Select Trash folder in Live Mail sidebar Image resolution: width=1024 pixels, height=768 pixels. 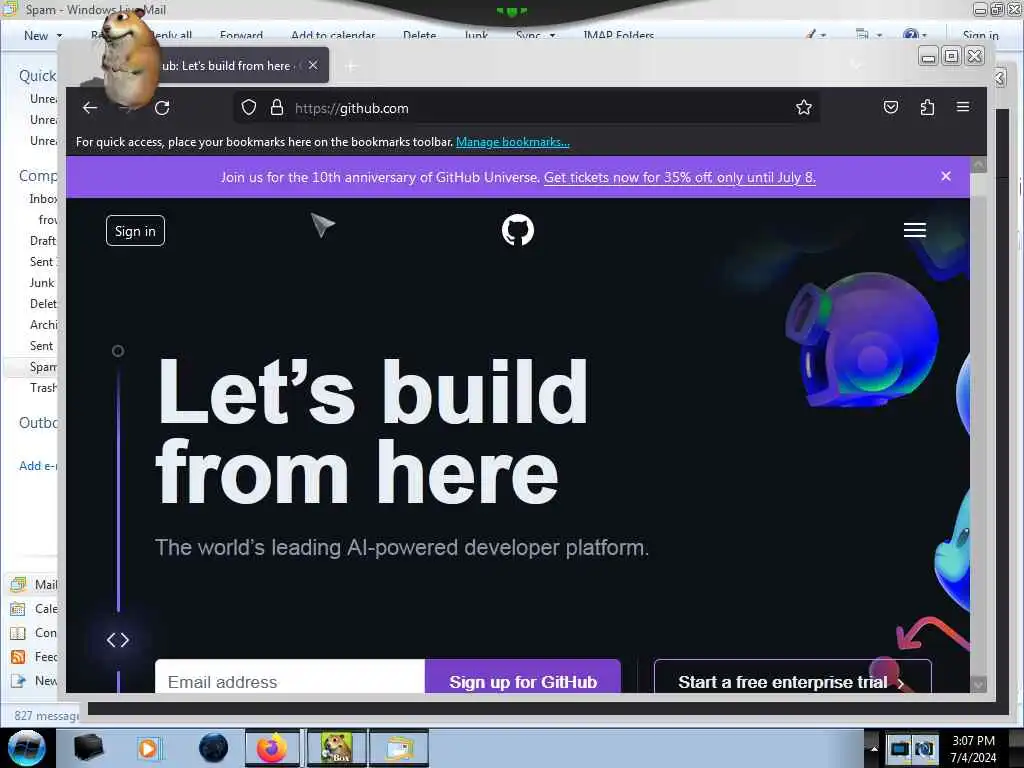tap(43, 388)
